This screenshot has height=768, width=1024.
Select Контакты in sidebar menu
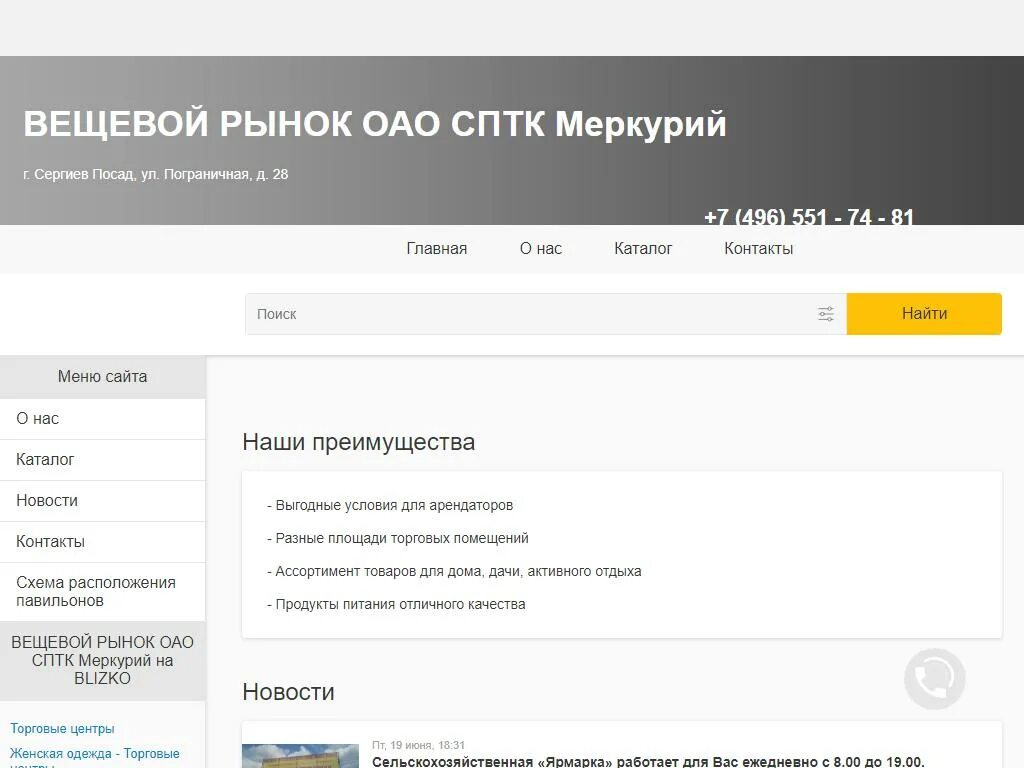103,542
